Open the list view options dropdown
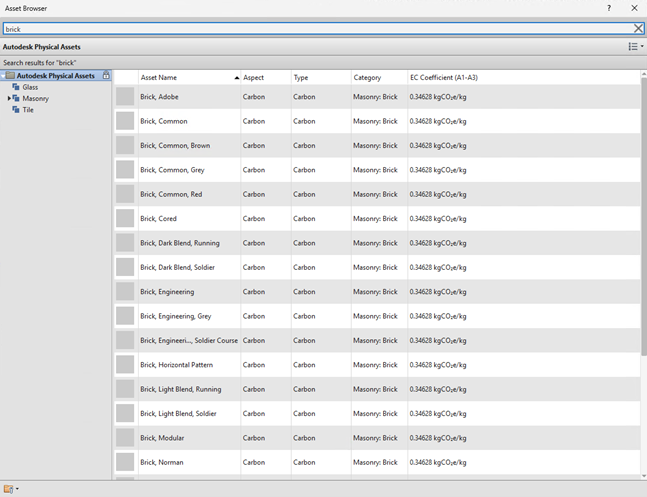 point(635,46)
